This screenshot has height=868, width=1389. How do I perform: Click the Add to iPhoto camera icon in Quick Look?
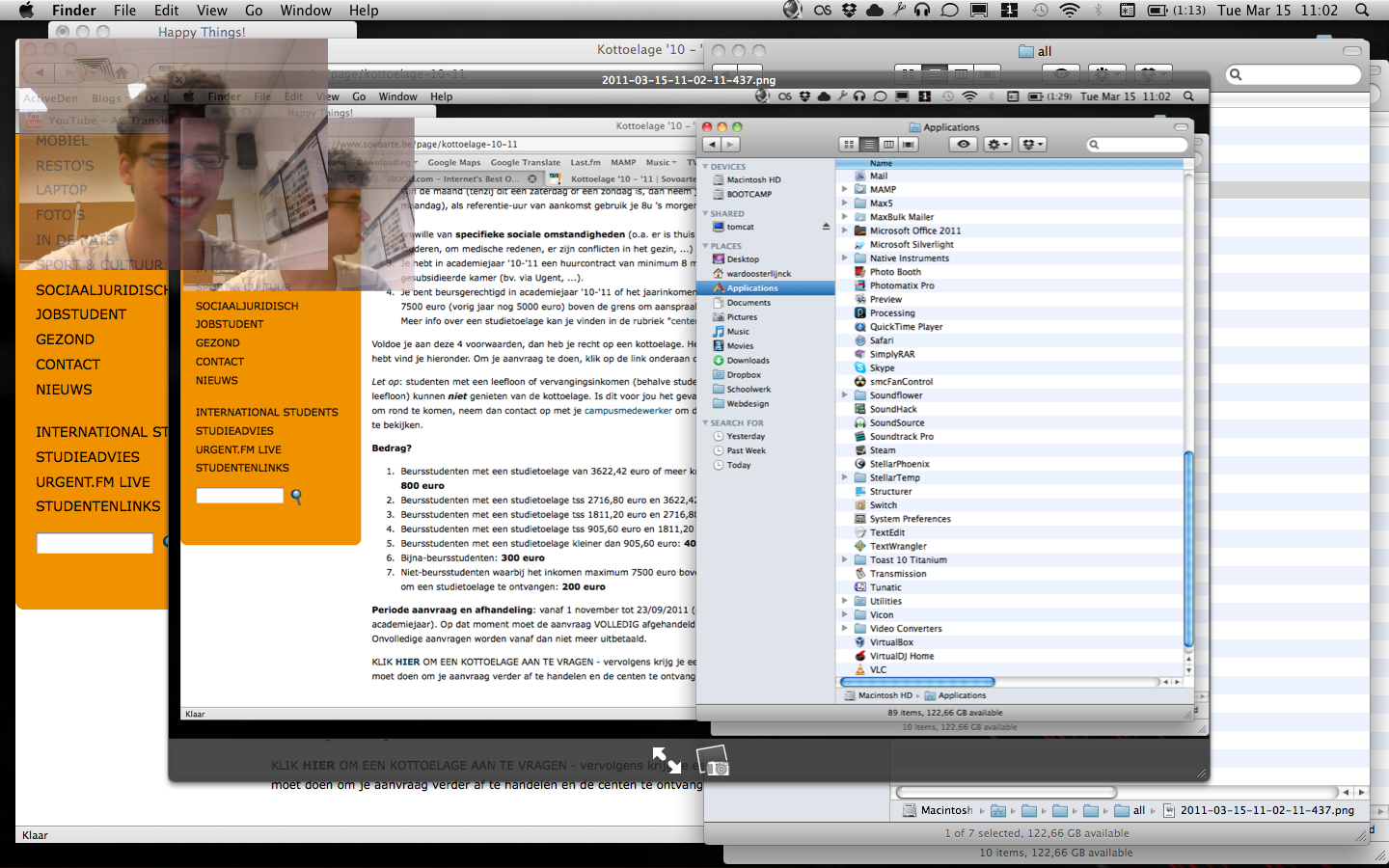point(713,760)
